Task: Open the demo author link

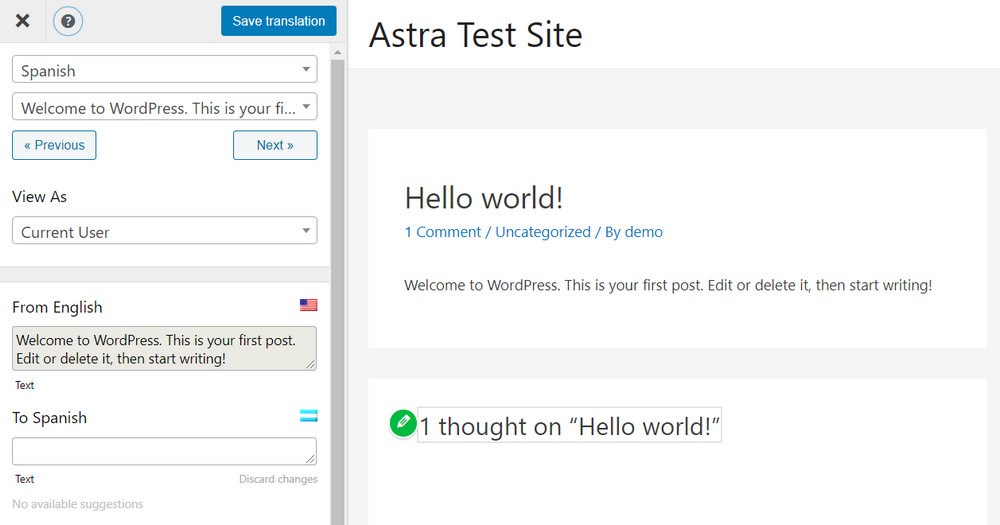Action: coord(643,232)
